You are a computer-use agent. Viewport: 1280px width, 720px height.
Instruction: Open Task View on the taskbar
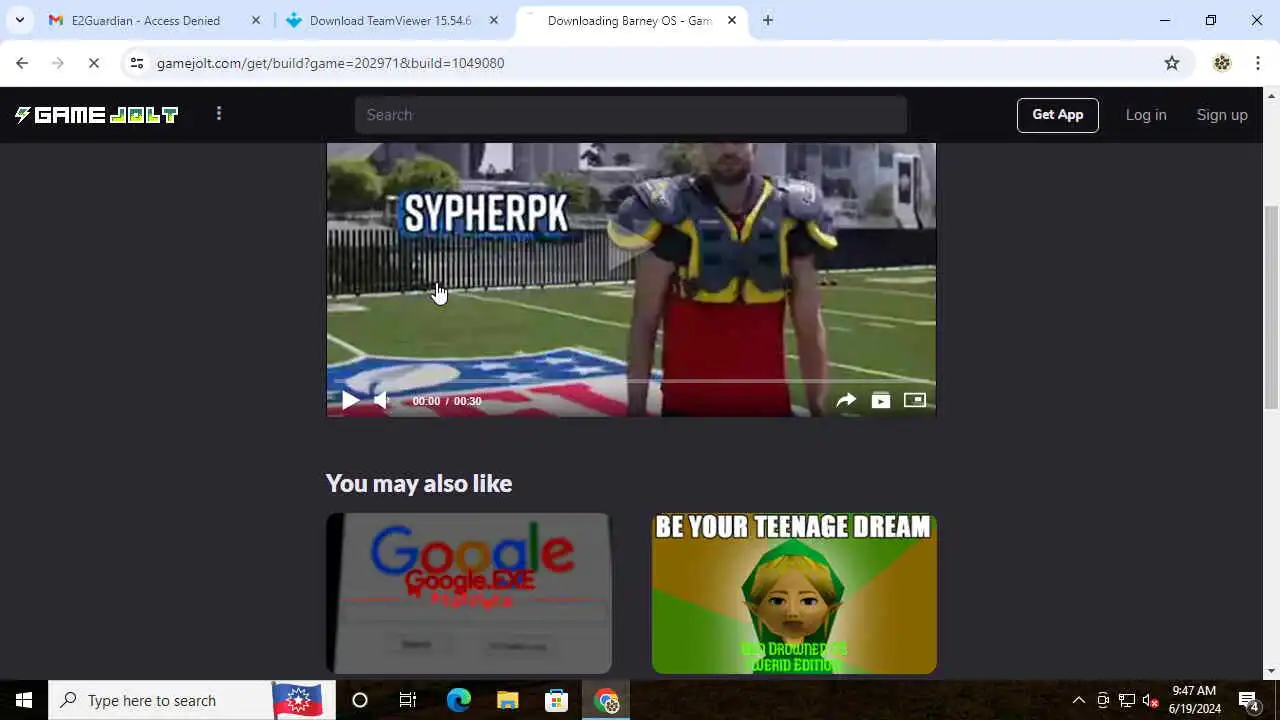(x=408, y=700)
